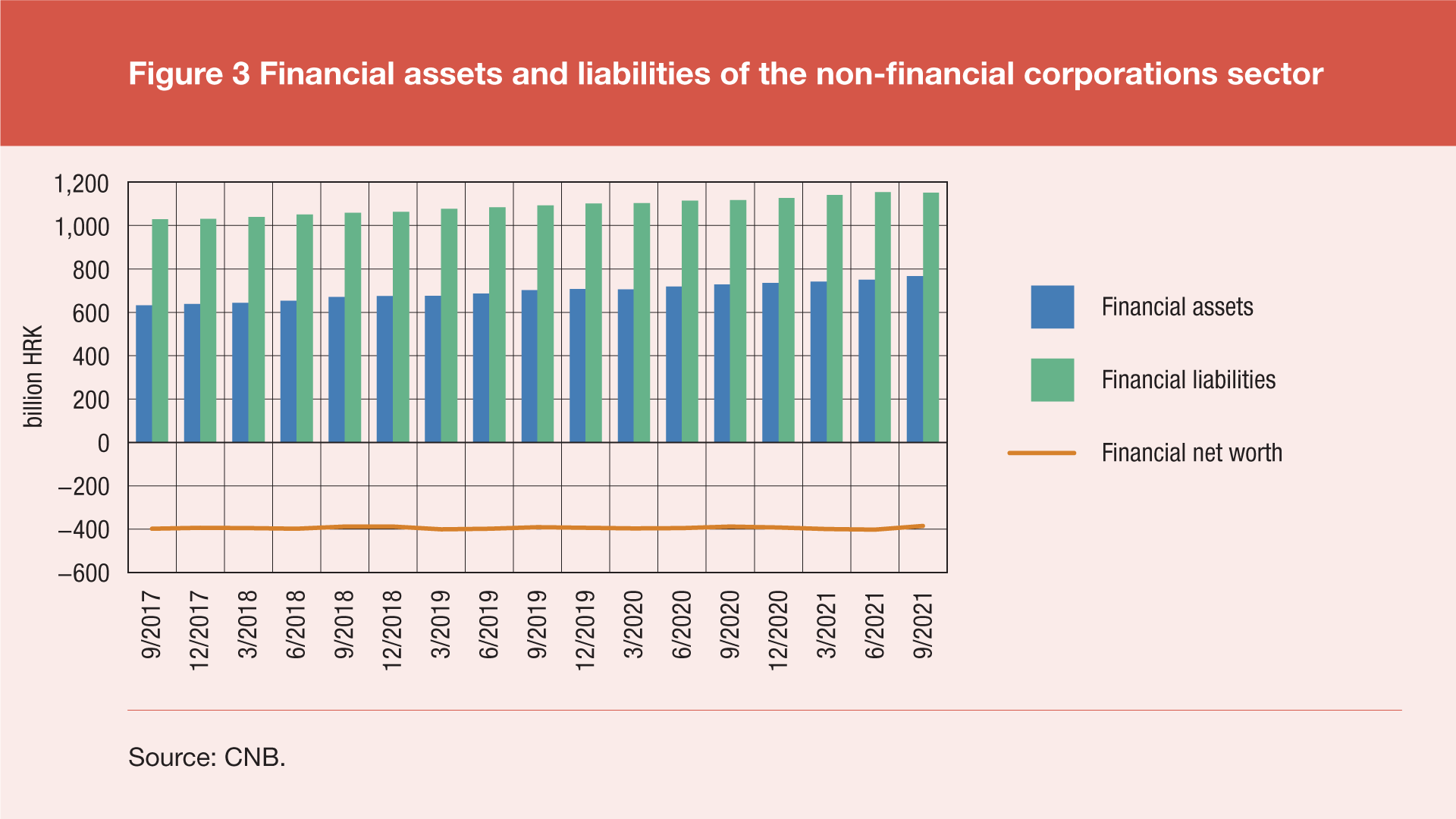Image resolution: width=1456 pixels, height=819 pixels.
Task: Select the green liabilities bar for 9/2021
Action: (931, 317)
